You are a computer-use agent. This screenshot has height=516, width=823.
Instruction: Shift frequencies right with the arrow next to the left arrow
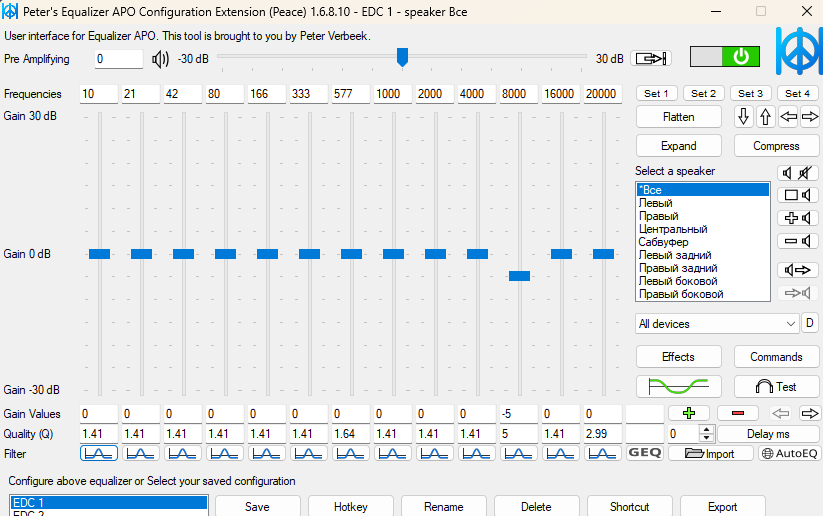pyautogui.click(x=810, y=117)
